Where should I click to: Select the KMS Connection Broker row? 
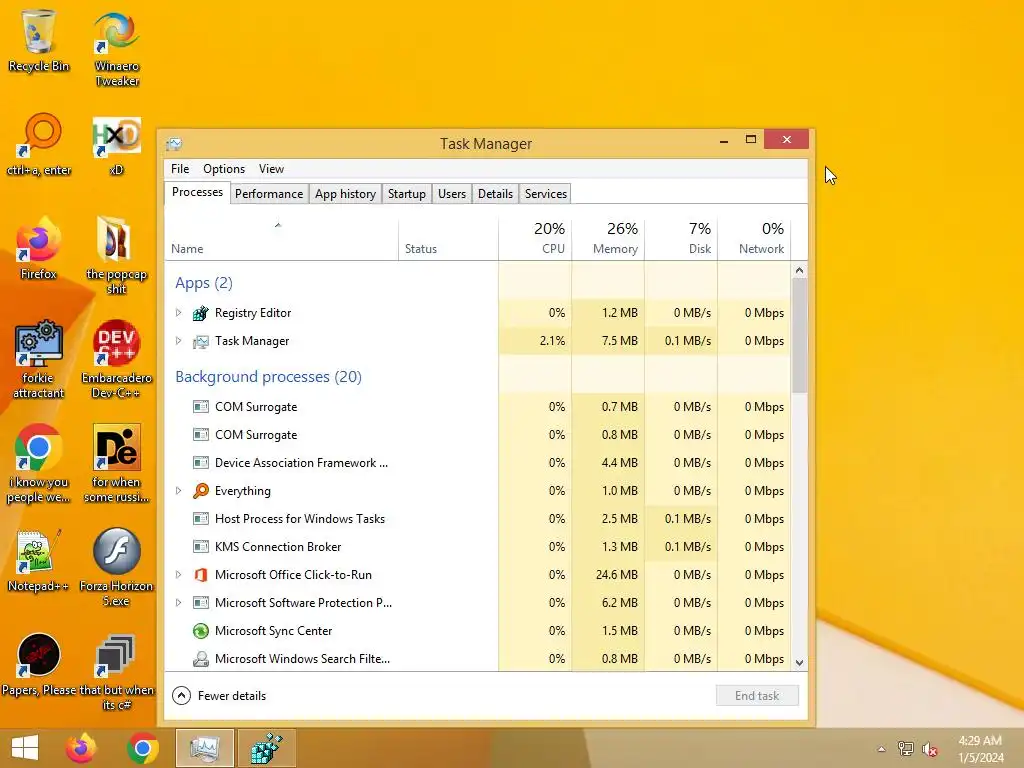click(x=477, y=547)
